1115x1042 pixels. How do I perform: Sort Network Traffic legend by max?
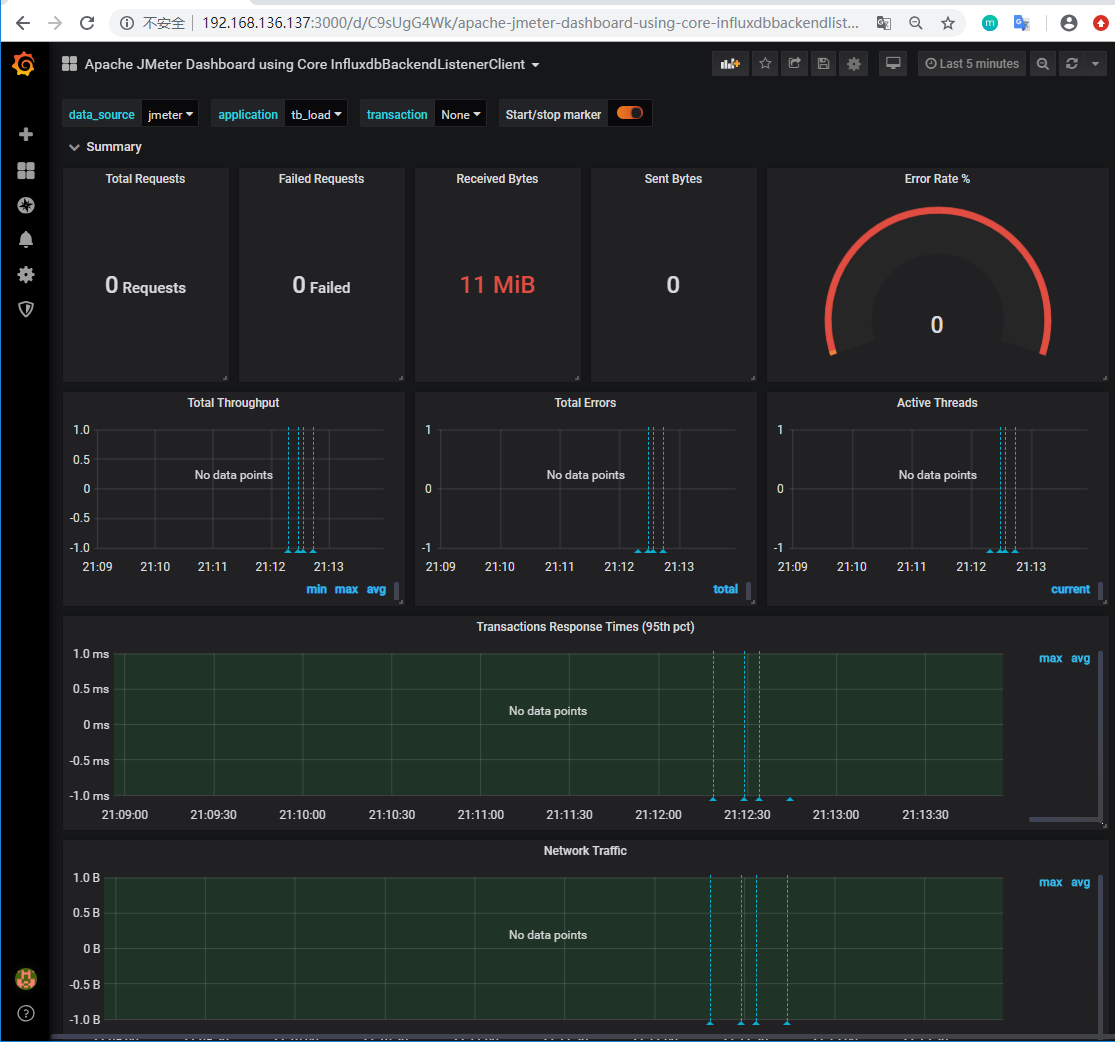click(1050, 882)
